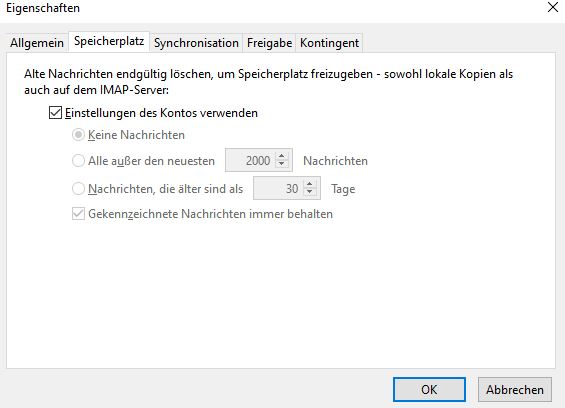Screen dimensions: 565x408
Task: Decrease the 2000 Nachrichten count spinner
Action: click(x=281, y=164)
